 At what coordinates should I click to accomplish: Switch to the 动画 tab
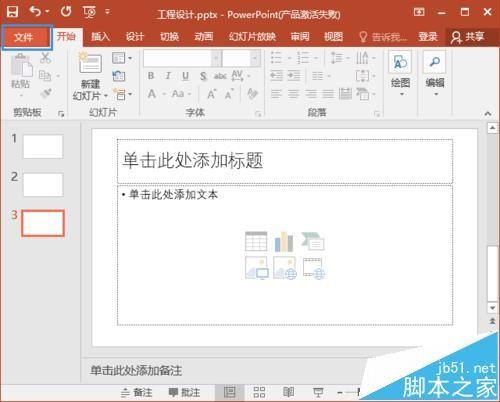tap(204, 36)
